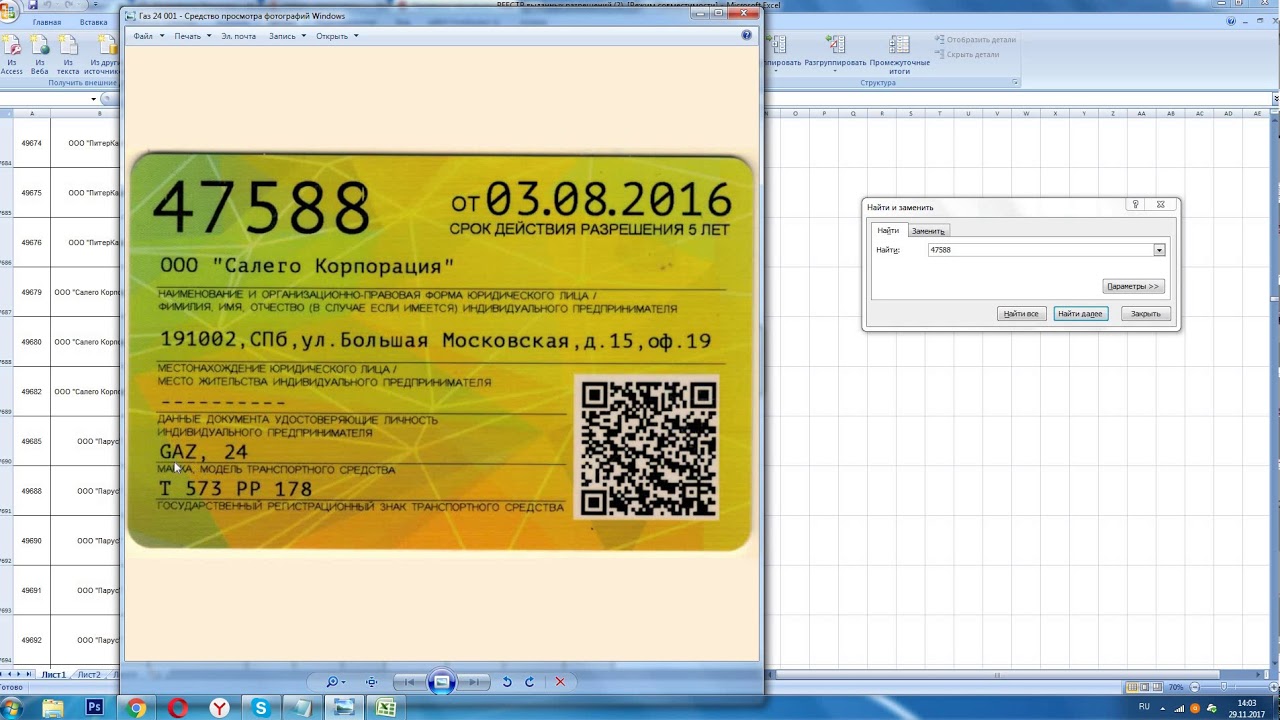Select Excel column header Z
The image size is (1280, 720).
click(1112, 113)
